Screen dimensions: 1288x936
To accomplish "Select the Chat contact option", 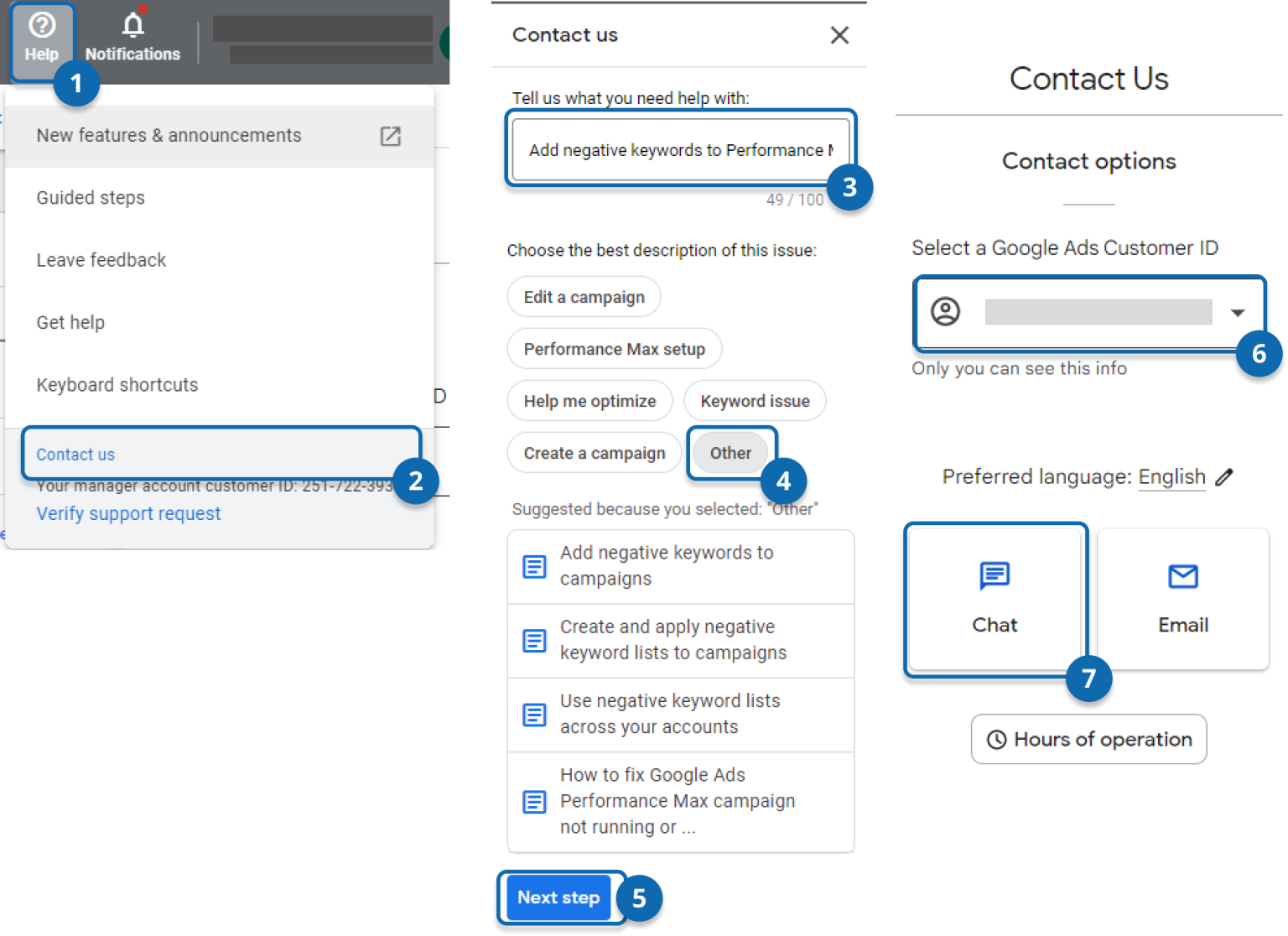I will click(995, 597).
